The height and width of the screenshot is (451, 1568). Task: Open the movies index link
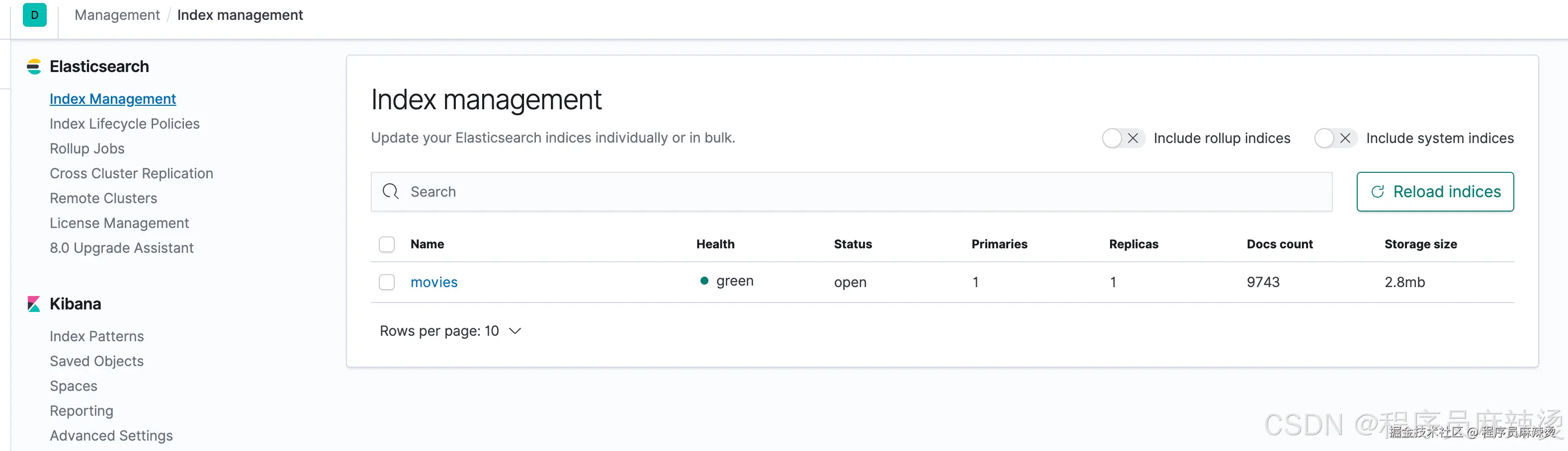(434, 282)
